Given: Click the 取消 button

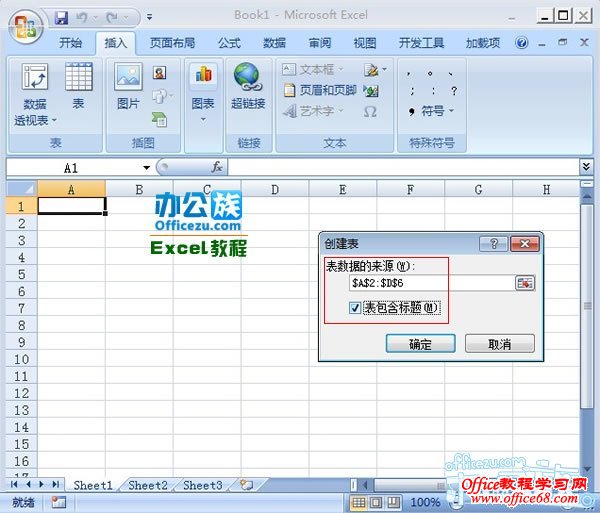Looking at the screenshot, I should point(499,344).
